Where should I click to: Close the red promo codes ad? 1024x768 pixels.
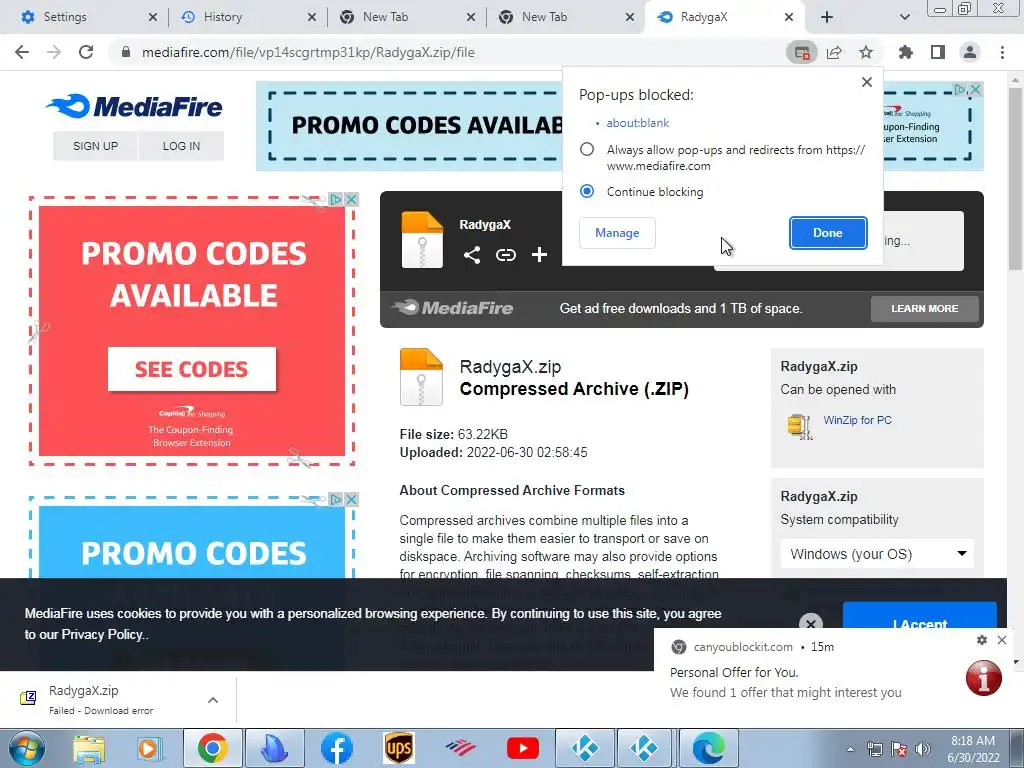(351, 199)
